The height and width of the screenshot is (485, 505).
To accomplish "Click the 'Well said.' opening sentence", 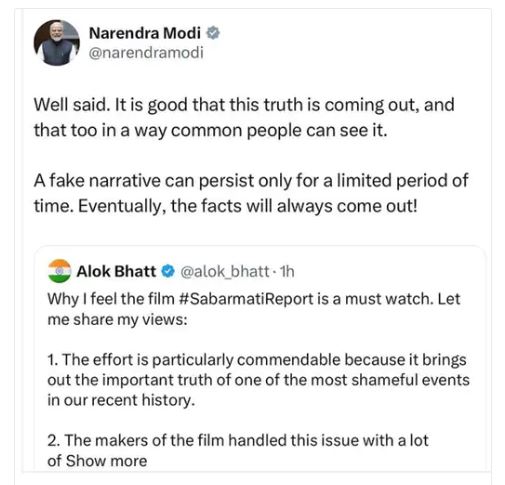I will [x=72, y=105].
